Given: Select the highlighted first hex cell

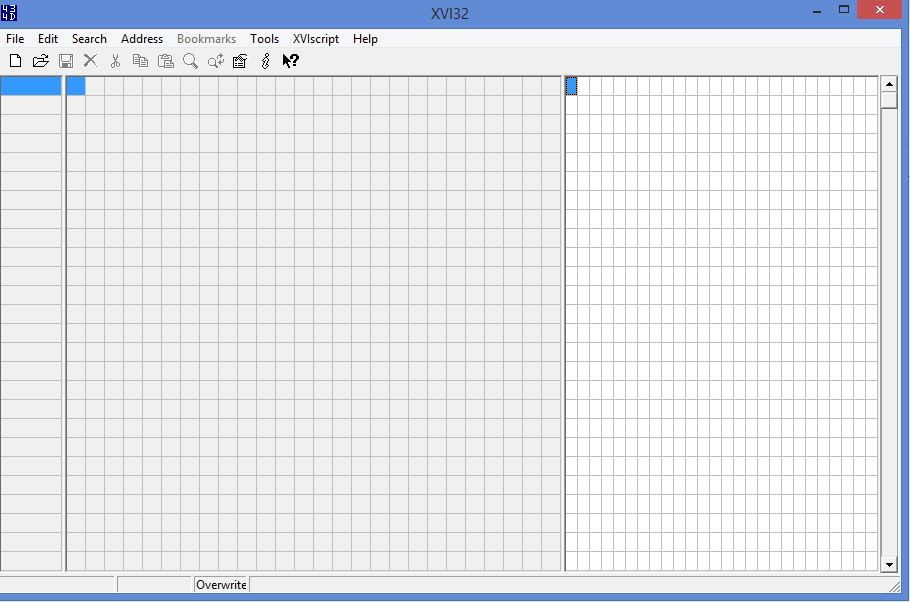Looking at the screenshot, I should 76,86.
